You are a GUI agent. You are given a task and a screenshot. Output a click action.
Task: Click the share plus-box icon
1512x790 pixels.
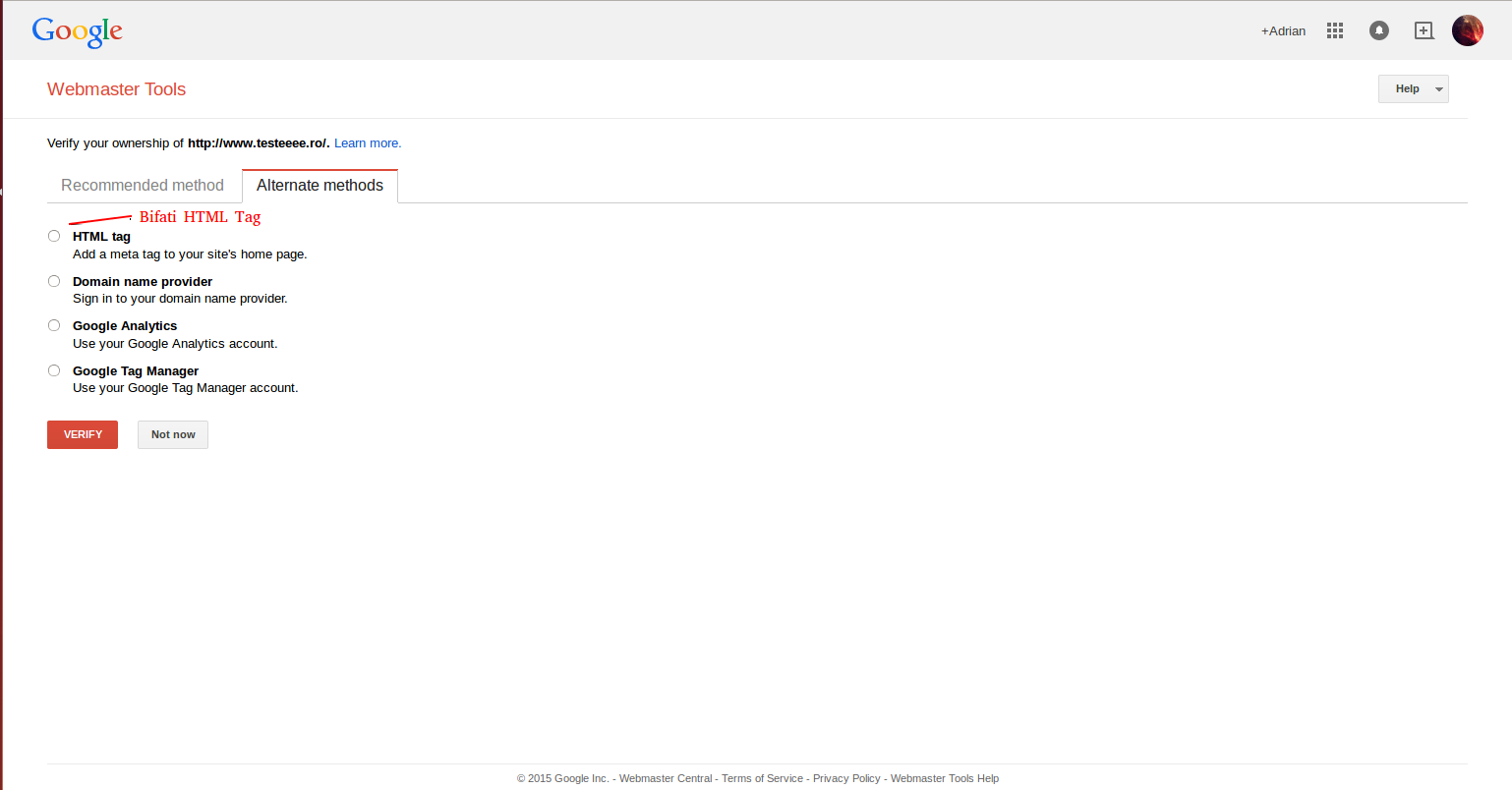click(1424, 30)
